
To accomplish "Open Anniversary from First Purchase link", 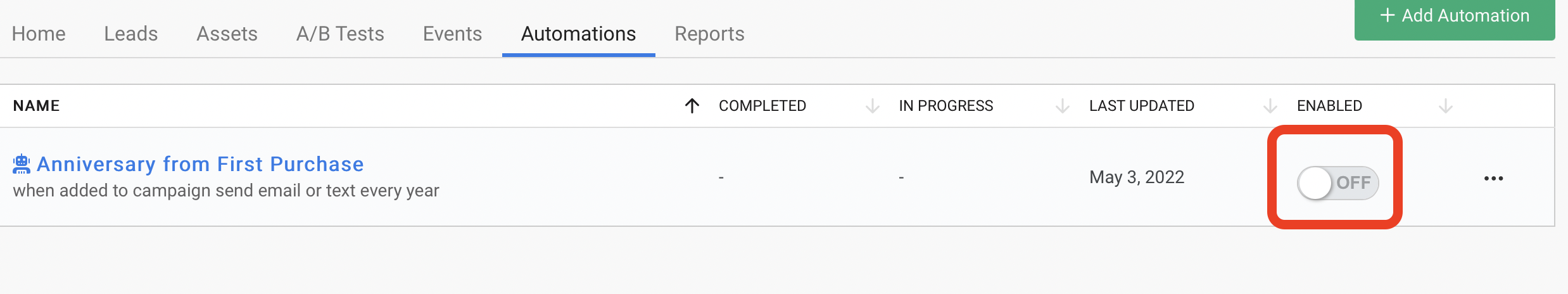I will (200, 164).
